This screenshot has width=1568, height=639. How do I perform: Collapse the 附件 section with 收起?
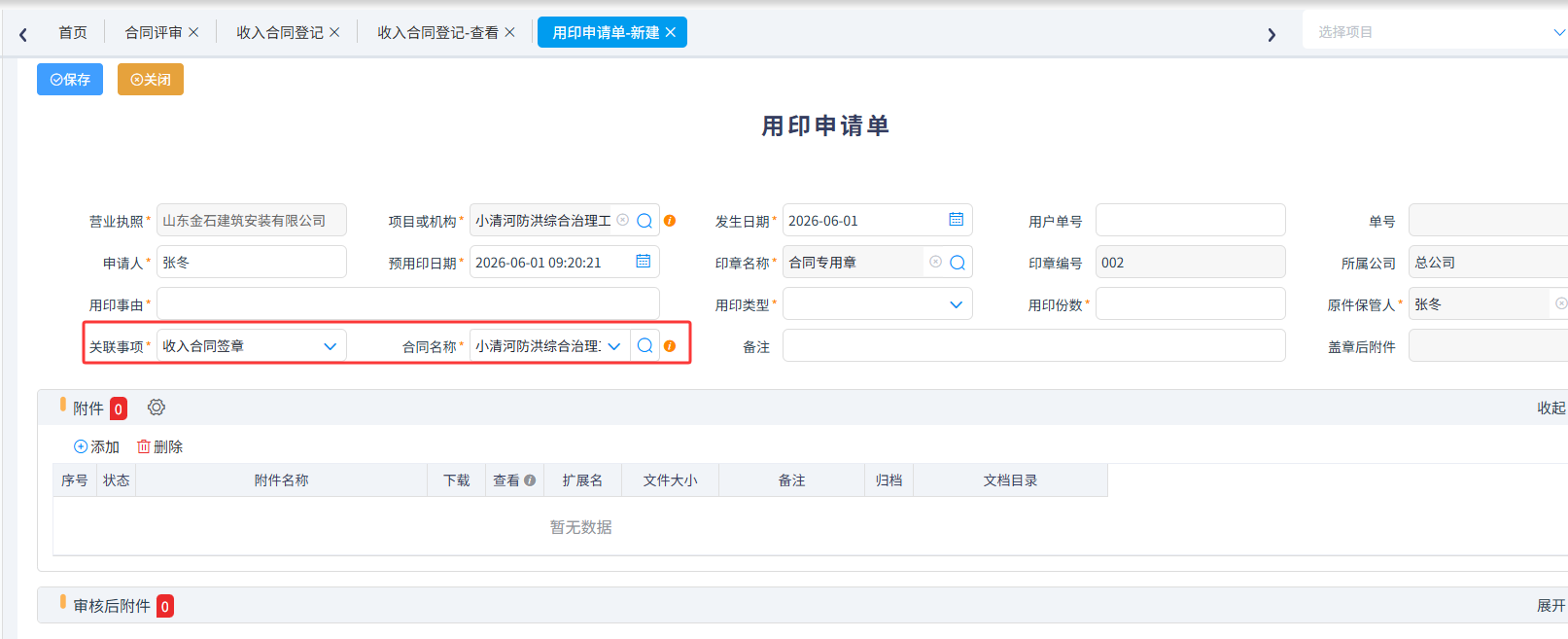click(1551, 408)
